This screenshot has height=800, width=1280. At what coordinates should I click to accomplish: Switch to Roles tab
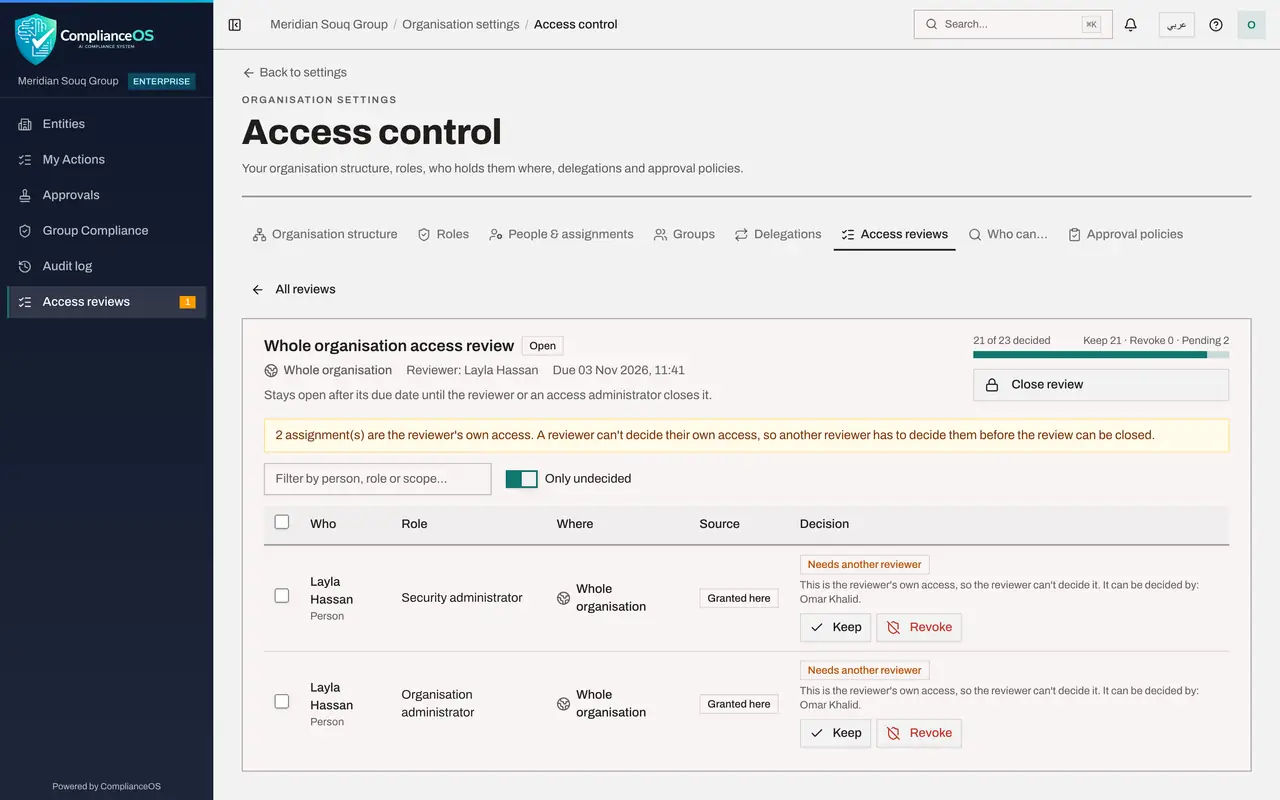click(443, 234)
